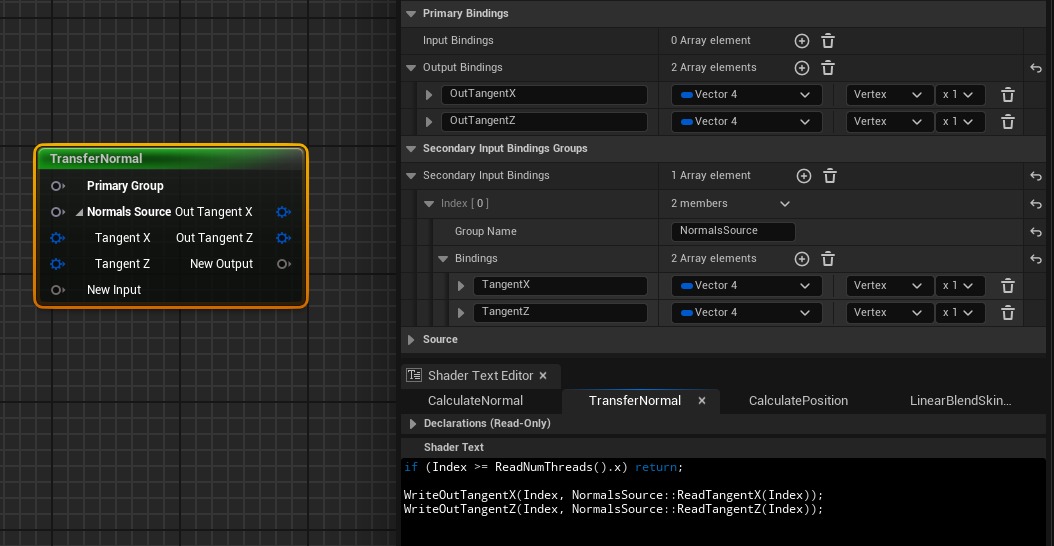The width and height of the screenshot is (1054, 546).
Task: Delete all Output Bindings with trash icon
Action: (x=828, y=68)
